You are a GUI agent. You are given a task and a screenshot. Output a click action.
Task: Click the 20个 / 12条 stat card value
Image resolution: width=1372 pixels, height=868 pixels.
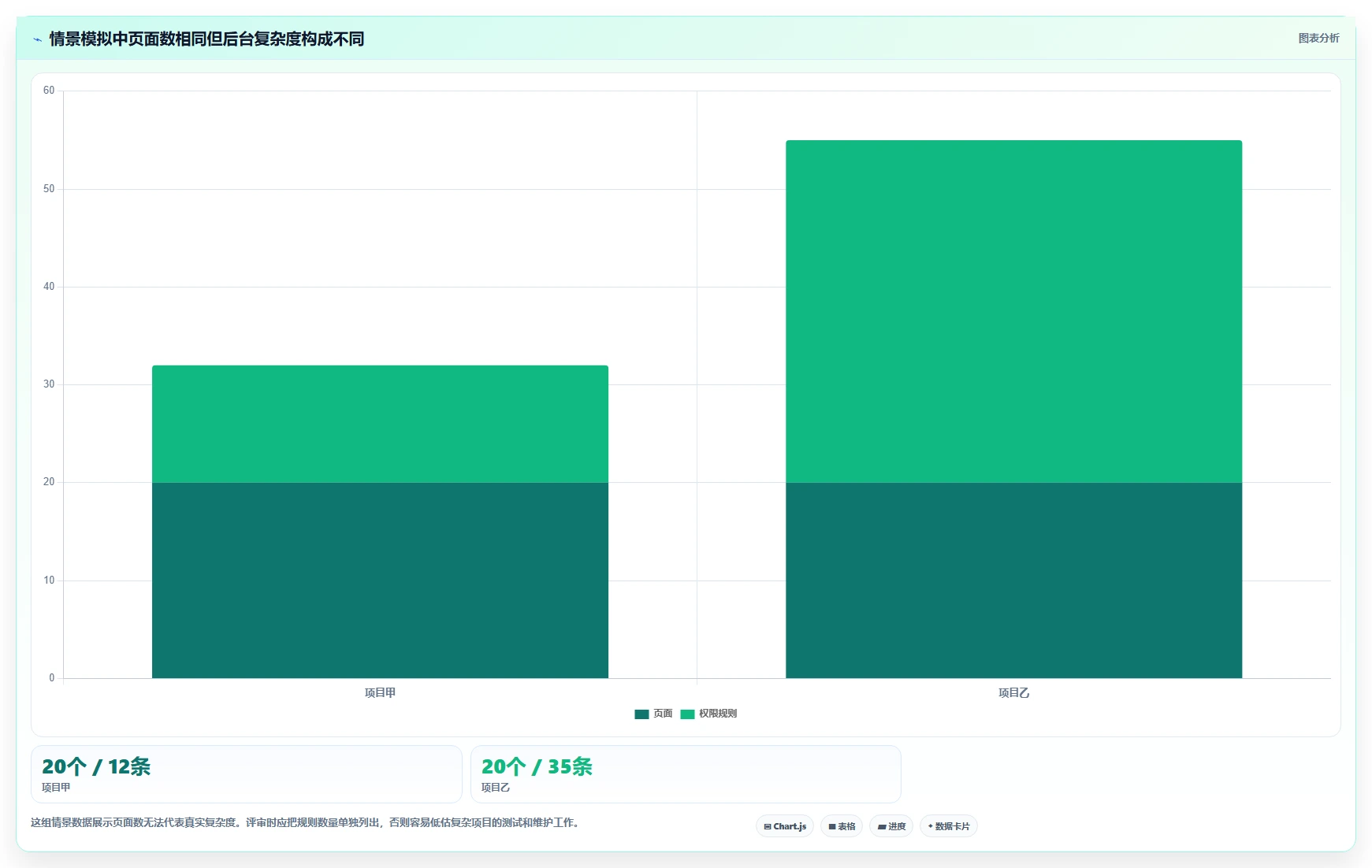tap(96, 766)
